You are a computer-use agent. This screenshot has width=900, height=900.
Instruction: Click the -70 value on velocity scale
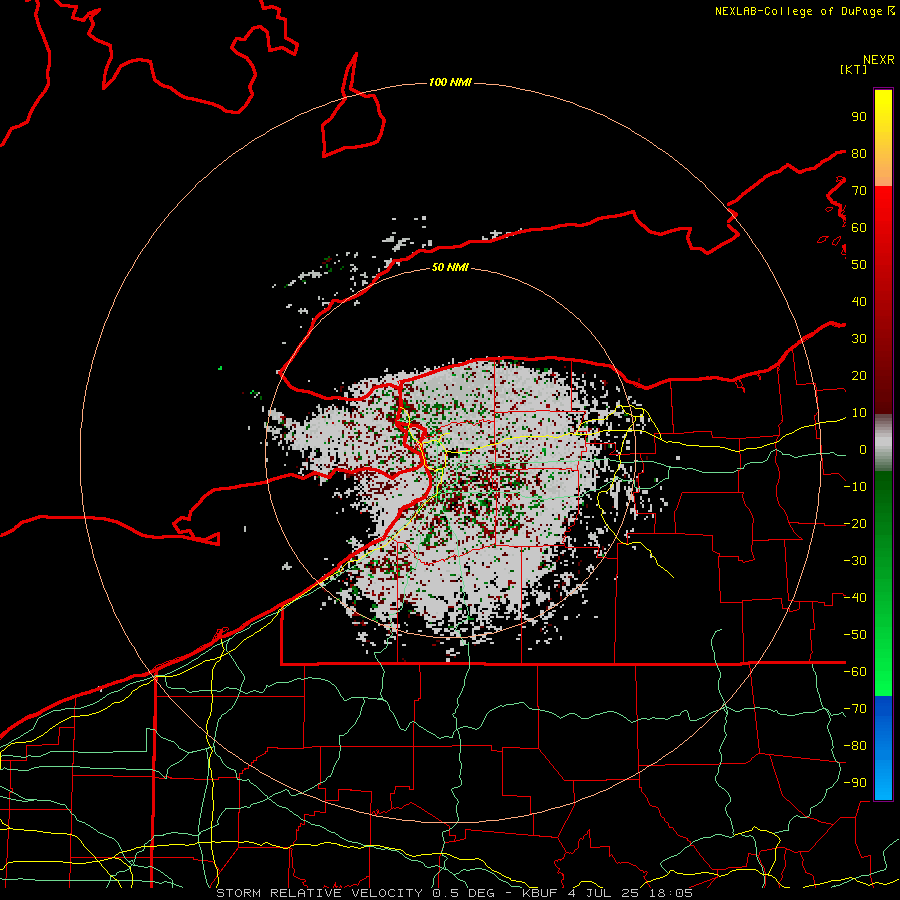[855, 709]
